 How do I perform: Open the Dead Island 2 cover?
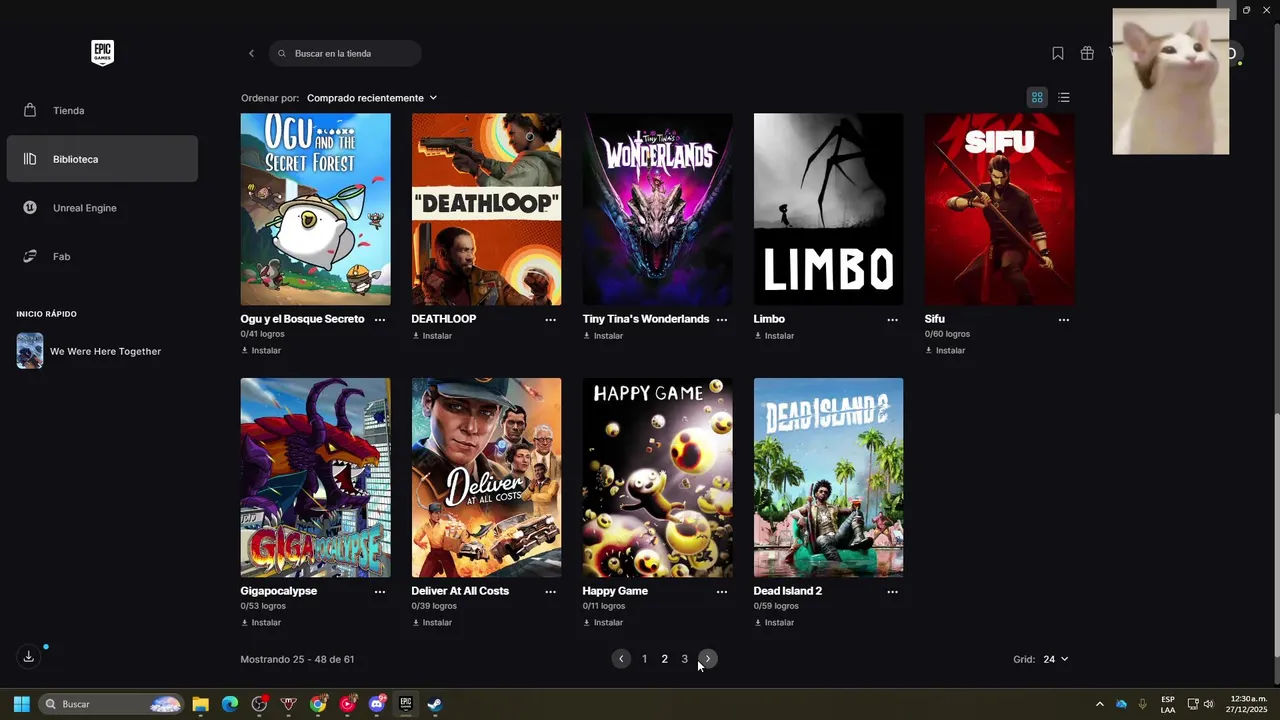pos(828,477)
